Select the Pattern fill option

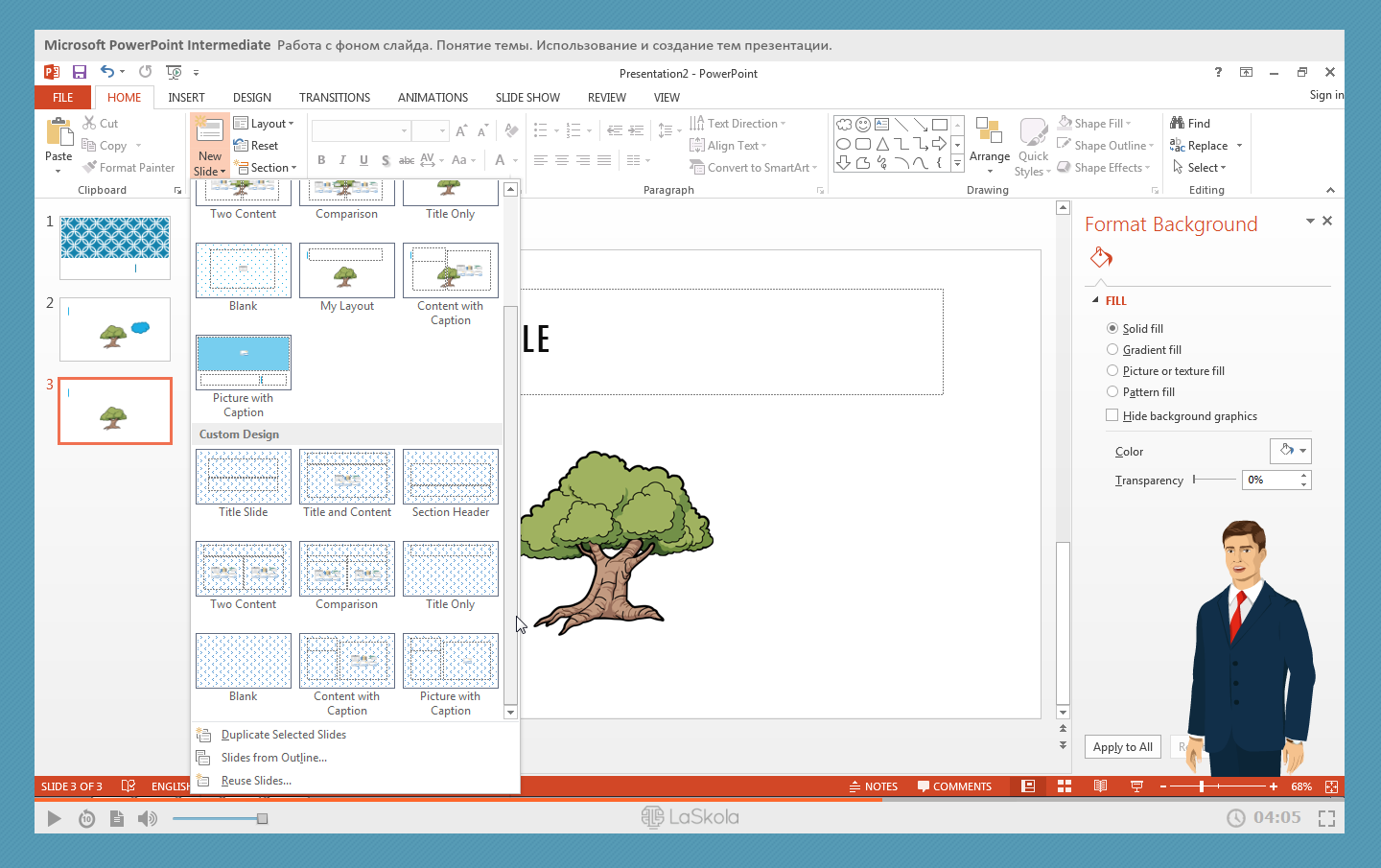pyautogui.click(x=1112, y=392)
